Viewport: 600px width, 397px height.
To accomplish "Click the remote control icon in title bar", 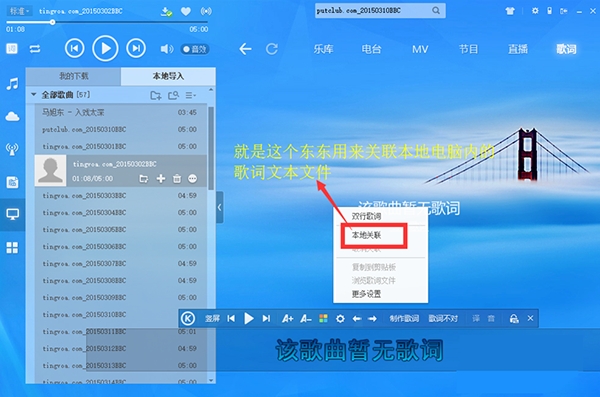I will coord(549,11).
